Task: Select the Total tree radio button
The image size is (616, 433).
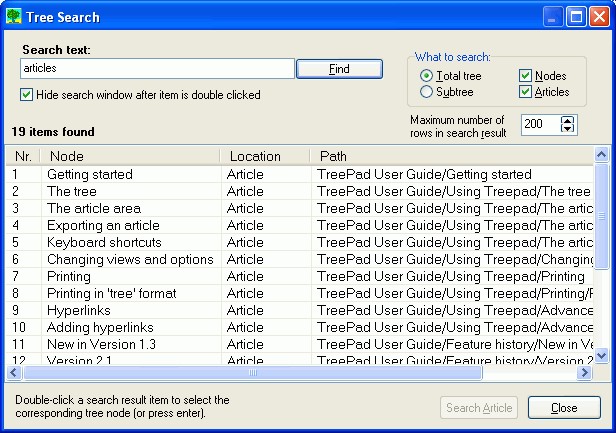Action: (x=427, y=76)
